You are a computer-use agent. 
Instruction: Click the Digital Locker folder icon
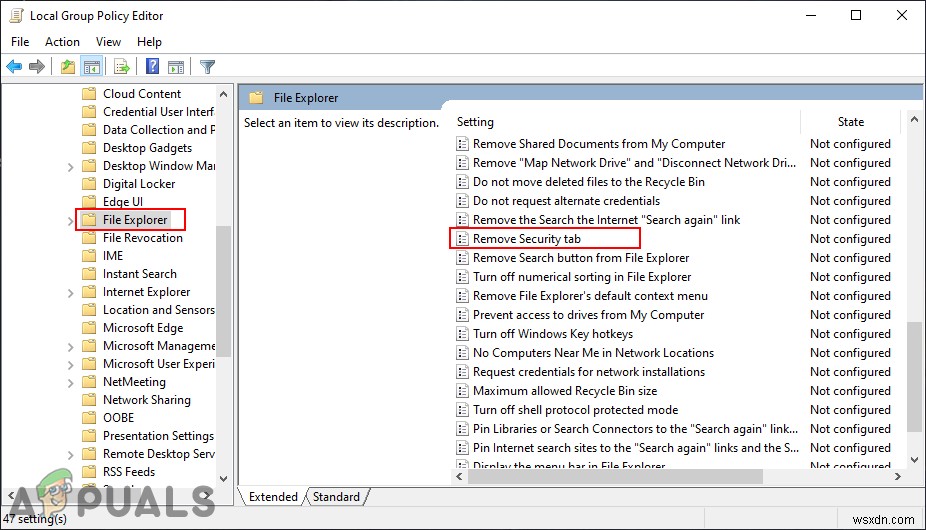(x=89, y=184)
